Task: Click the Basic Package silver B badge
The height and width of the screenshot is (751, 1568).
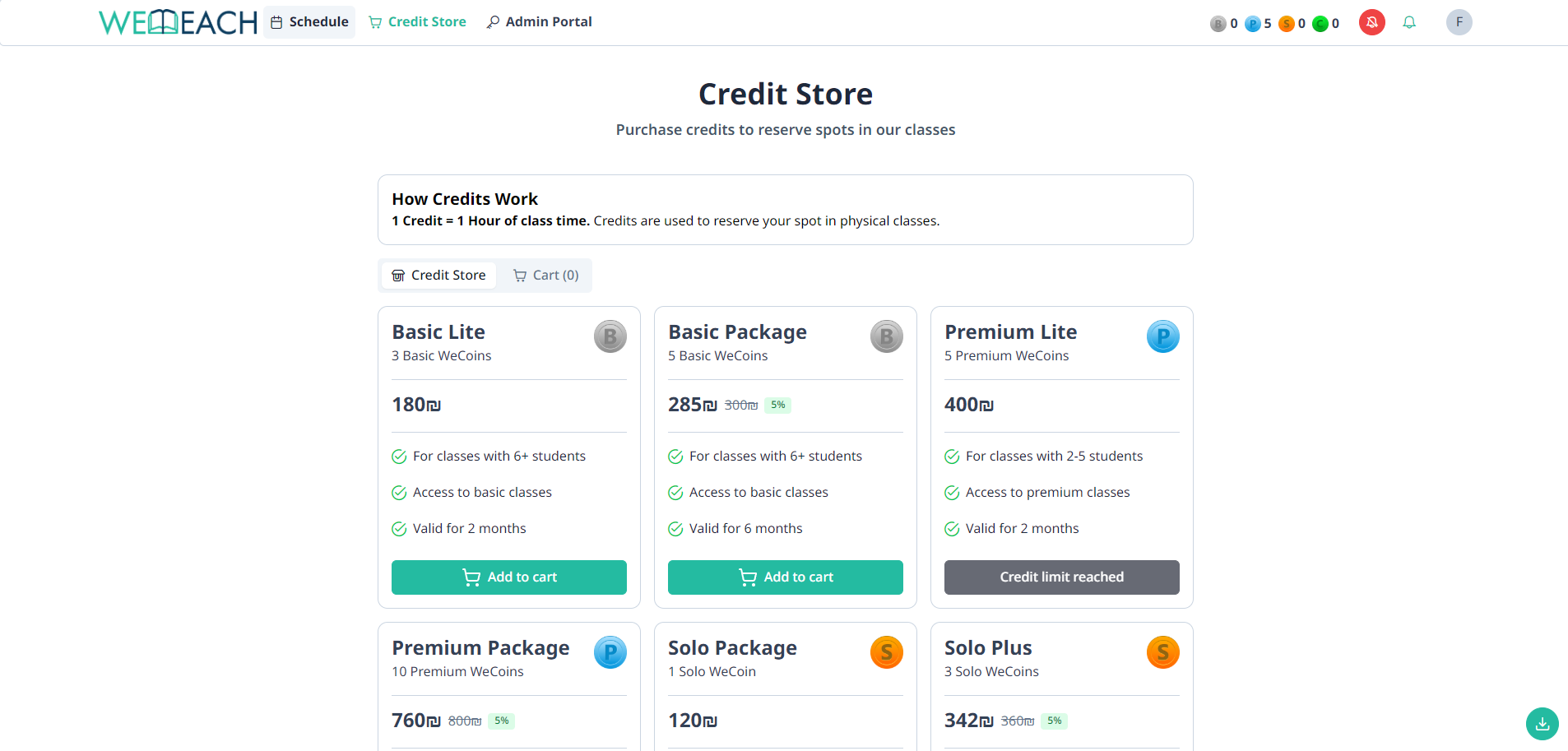Action: tap(886, 336)
